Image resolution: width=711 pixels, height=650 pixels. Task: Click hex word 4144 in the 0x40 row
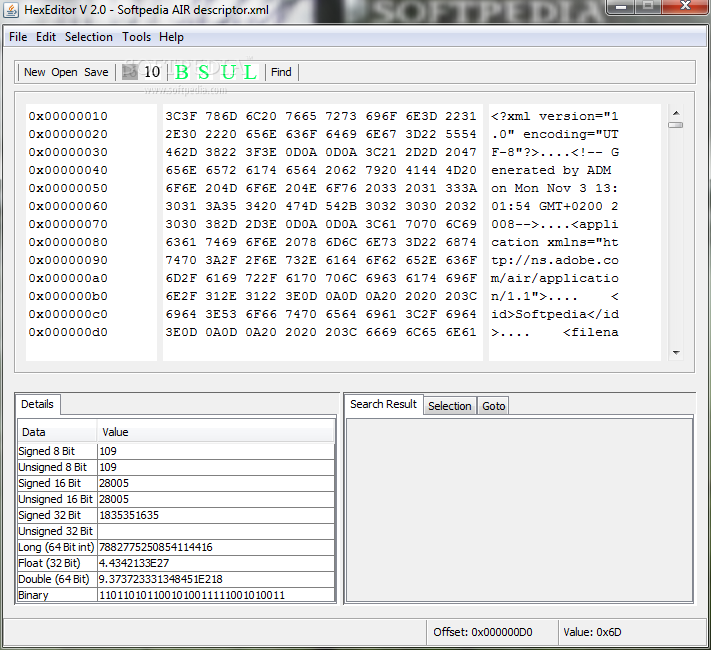[x=421, y=170]
